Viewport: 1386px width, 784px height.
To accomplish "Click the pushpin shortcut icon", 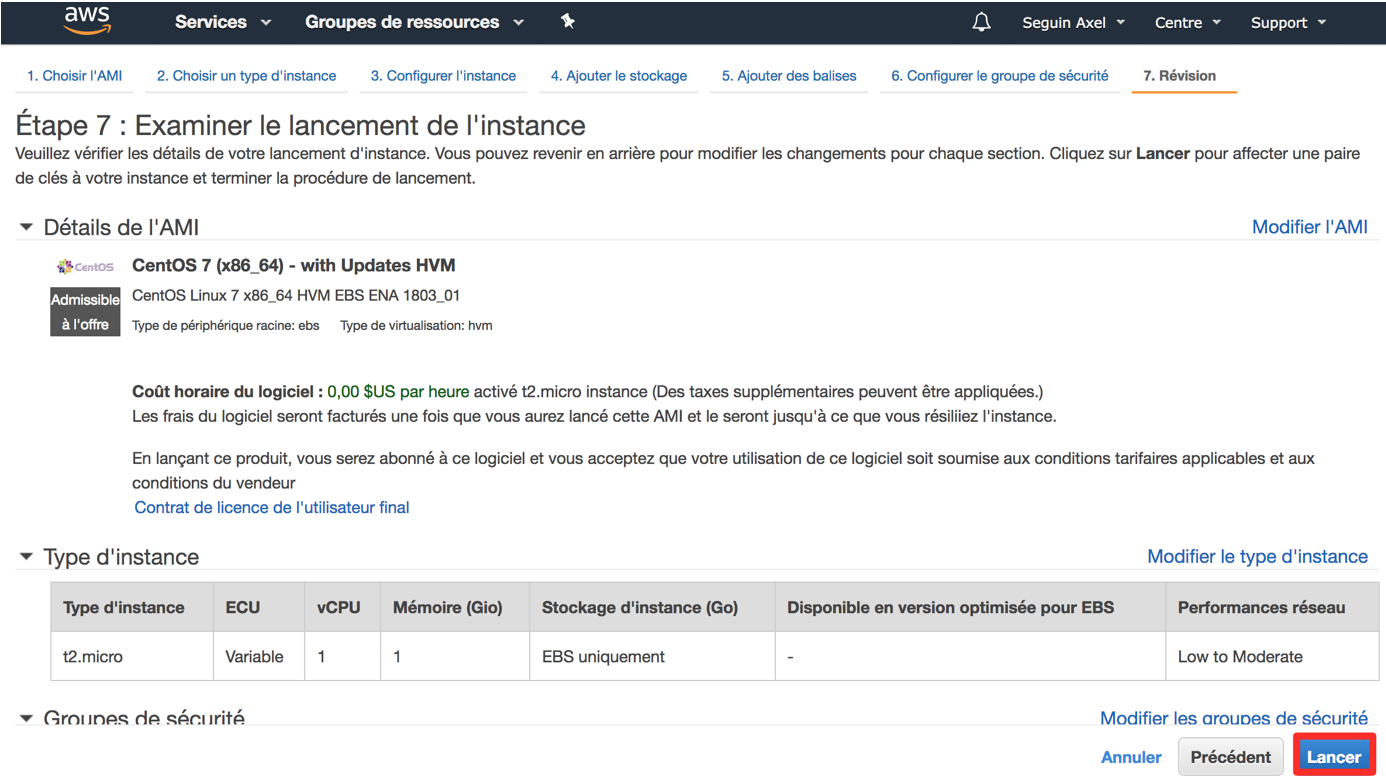I will click(568, 21).
